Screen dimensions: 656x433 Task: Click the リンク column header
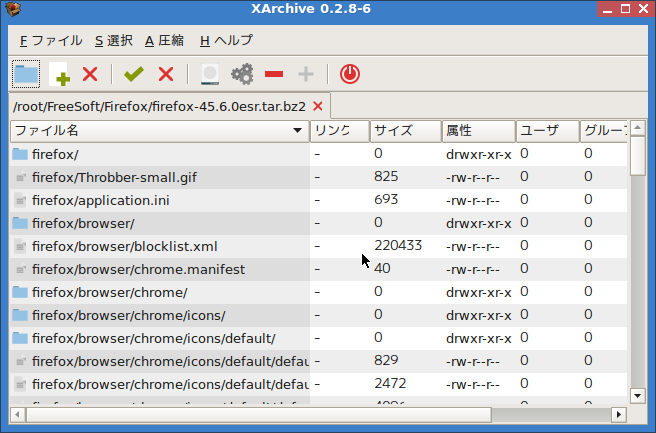pyautogui.click(x=339, y=131)
